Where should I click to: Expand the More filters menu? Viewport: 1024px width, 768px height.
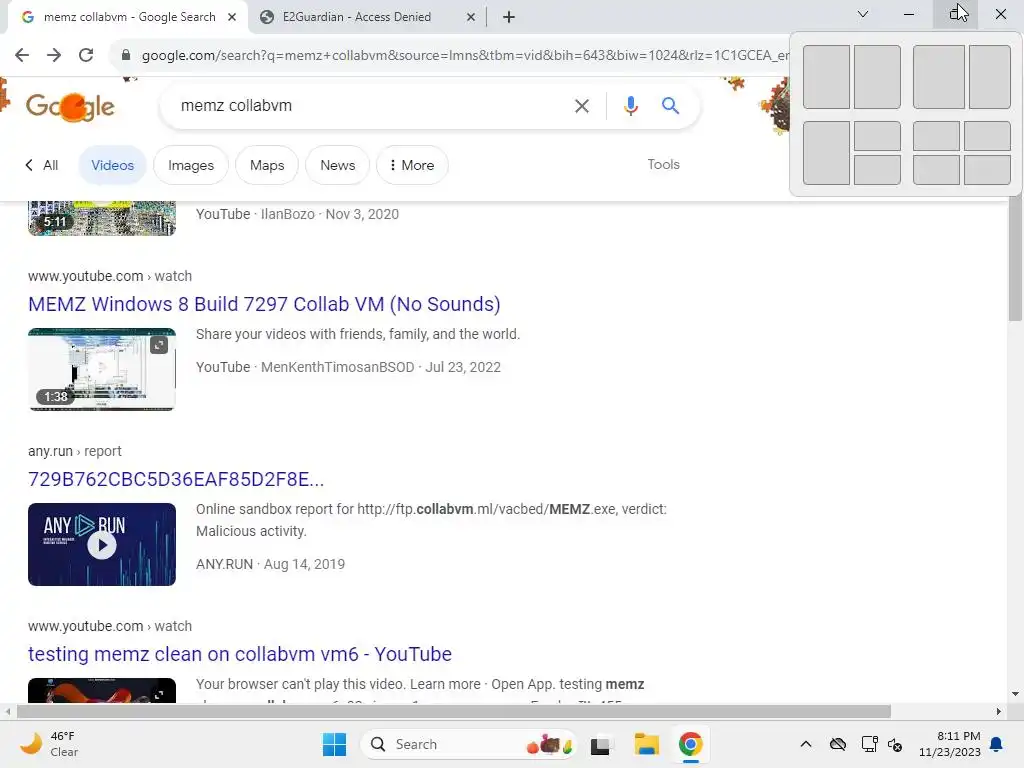412,165
